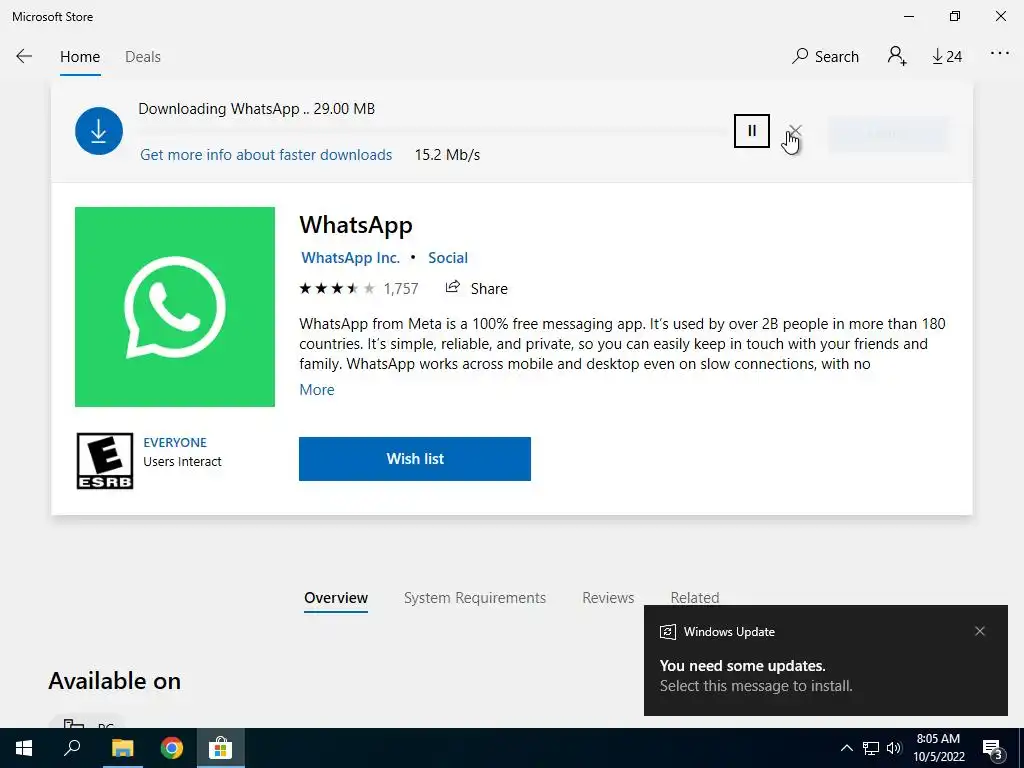Click Microsoft Store taskbar icon

pos(221,748)
